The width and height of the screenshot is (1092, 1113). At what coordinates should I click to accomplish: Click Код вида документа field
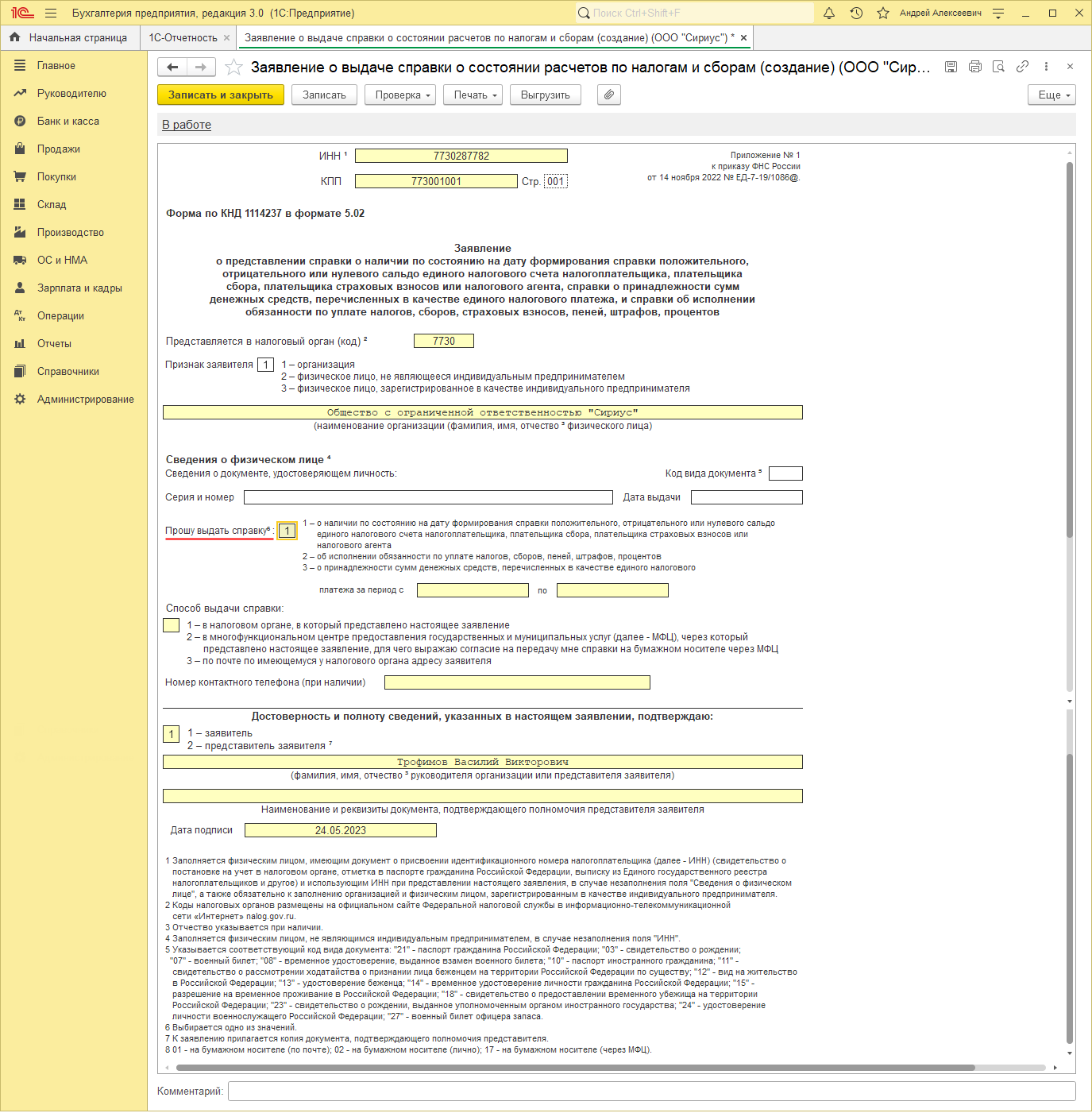click(785, 473)
